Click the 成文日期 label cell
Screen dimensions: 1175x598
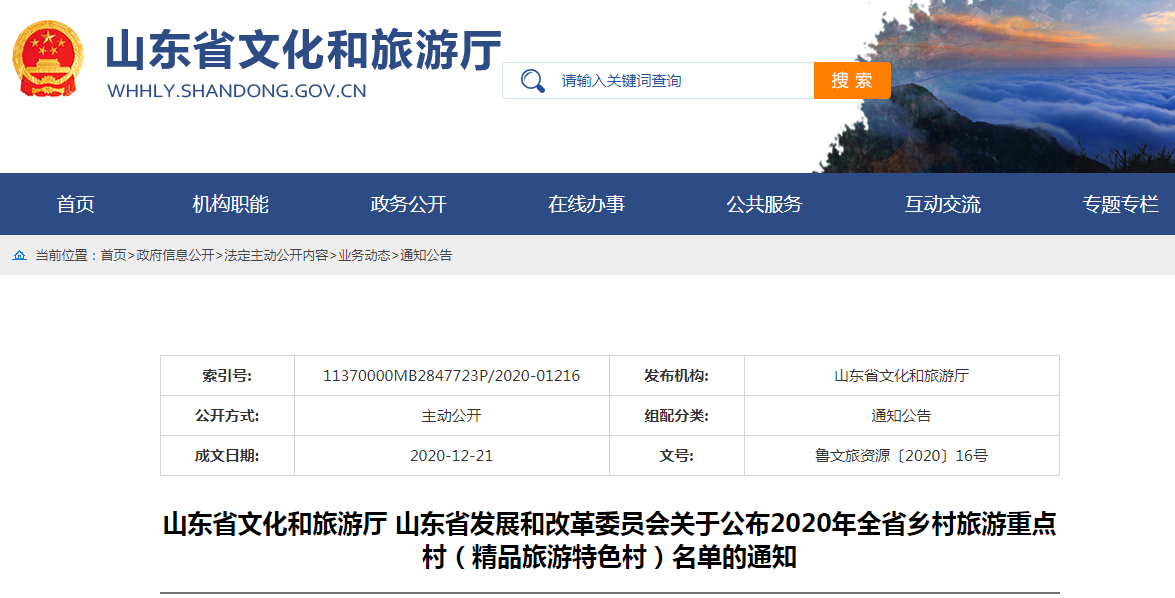[x=227, y=456]
